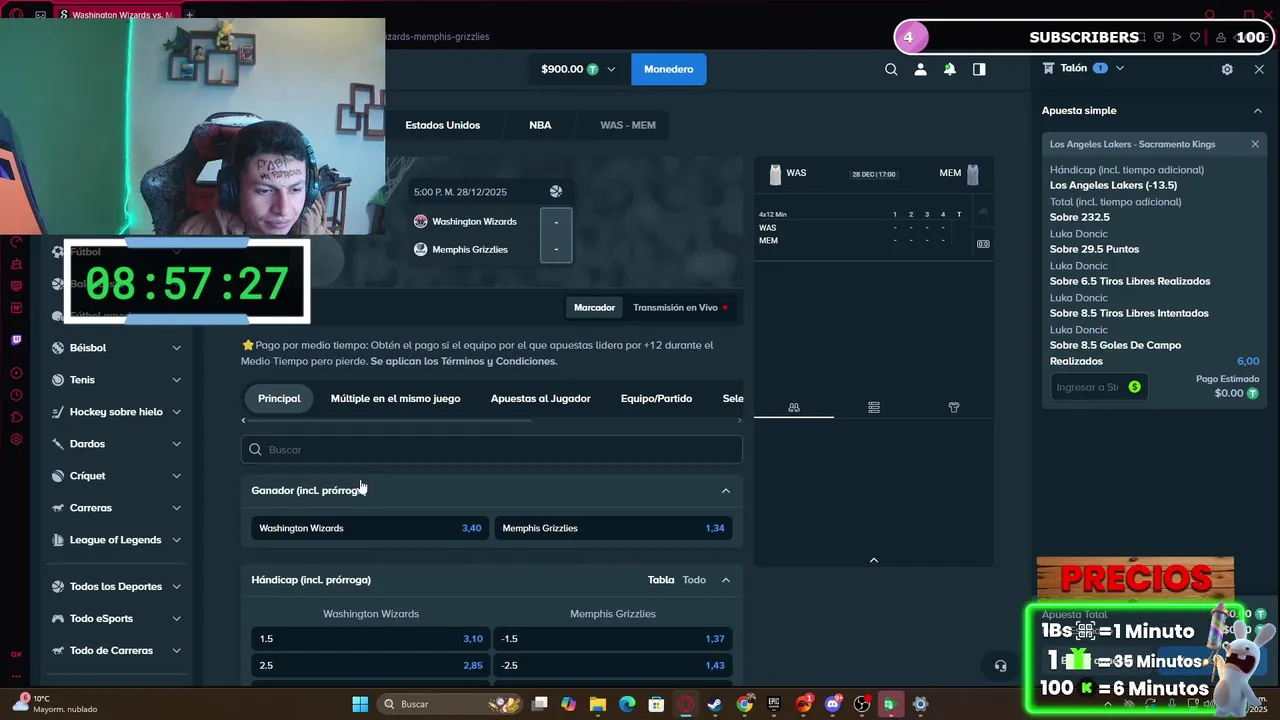
Task: Open the jersey tab icon in scoreboard
Action: (954, 408)
